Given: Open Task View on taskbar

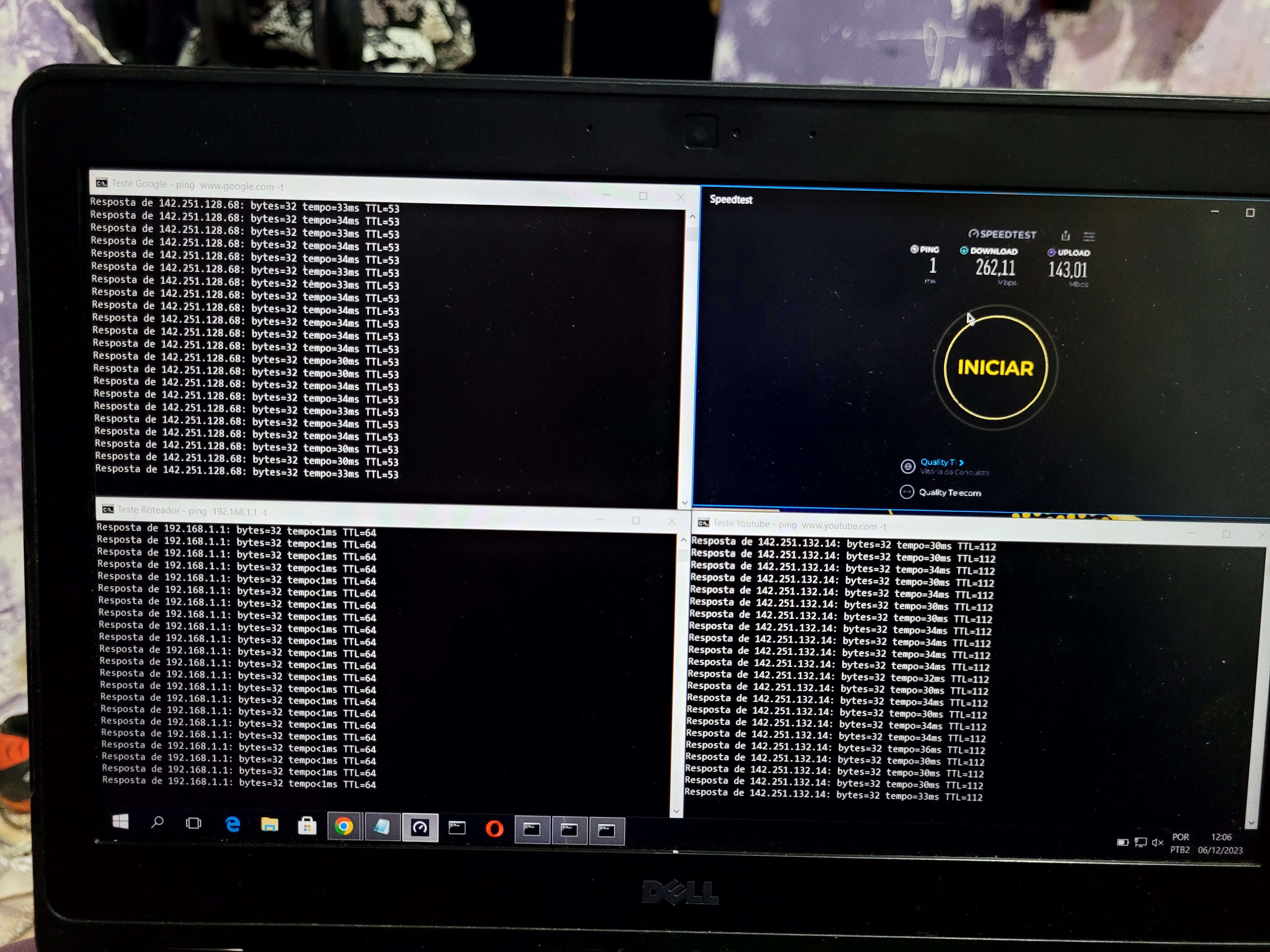Looking at the screenshot, I should pos(193,824).
